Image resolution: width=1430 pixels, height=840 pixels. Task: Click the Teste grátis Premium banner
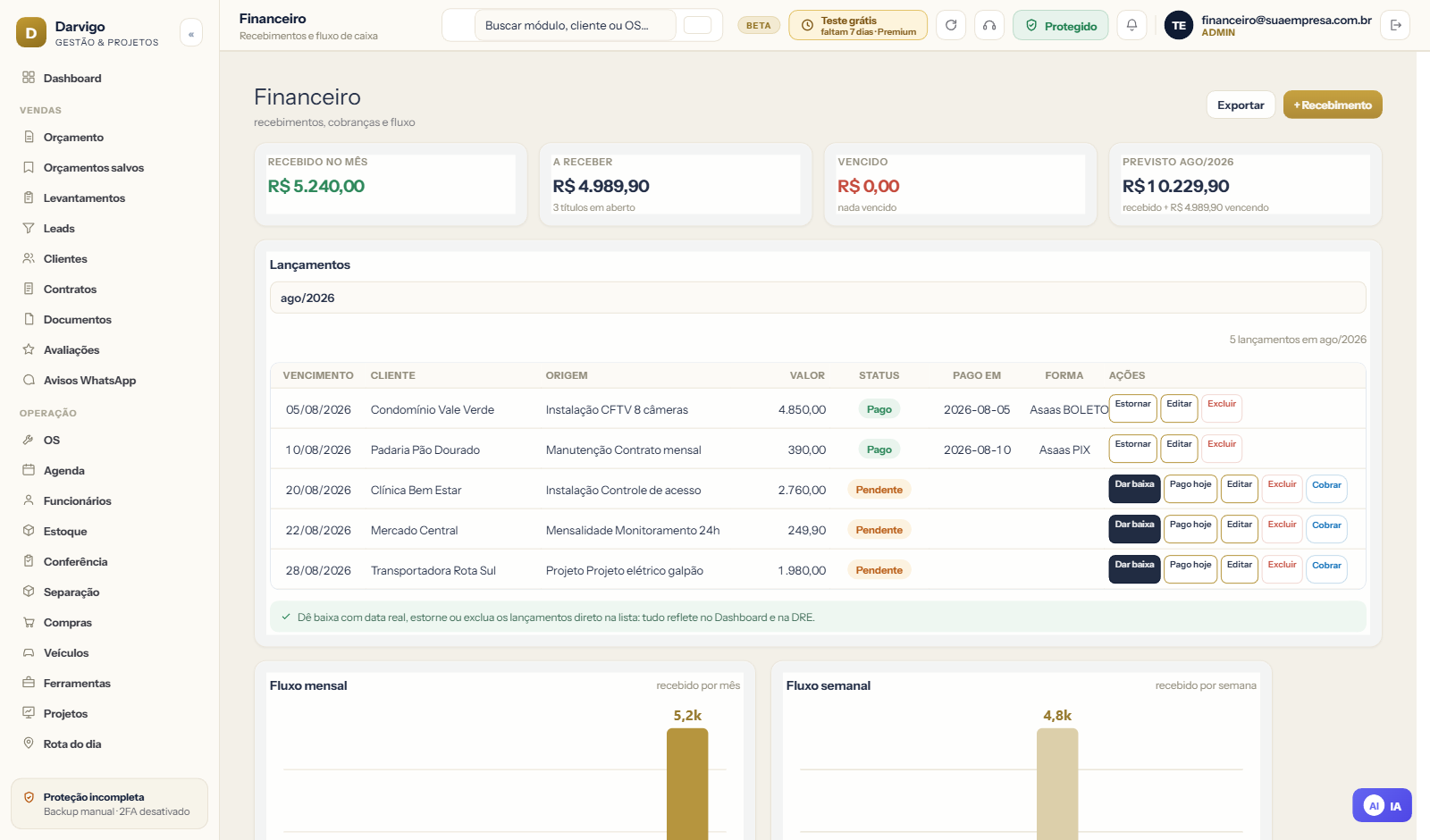tap(858, 25)
